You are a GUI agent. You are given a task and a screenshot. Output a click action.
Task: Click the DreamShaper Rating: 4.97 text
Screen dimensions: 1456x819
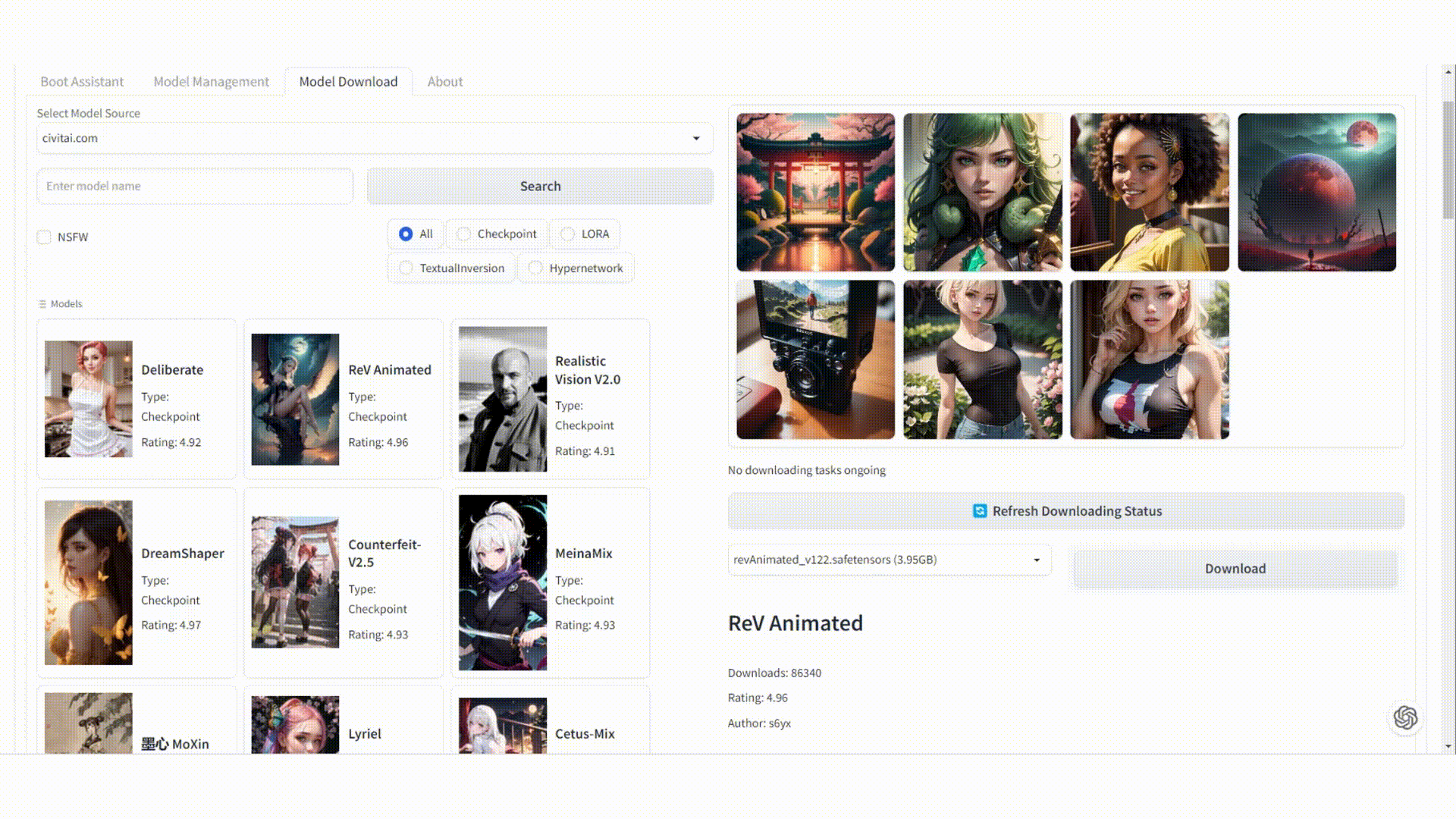(171, 626)
